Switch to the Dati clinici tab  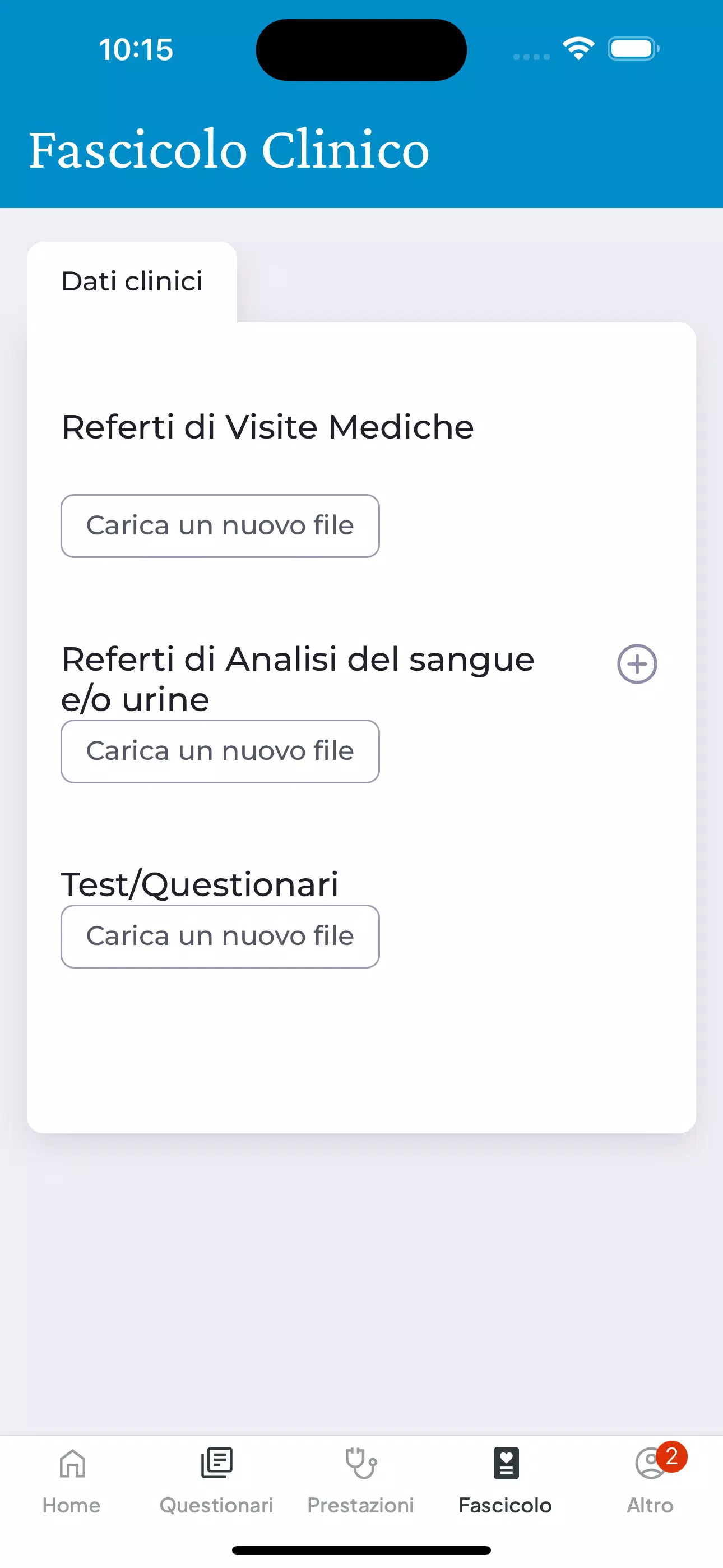(x=132, y=281)
